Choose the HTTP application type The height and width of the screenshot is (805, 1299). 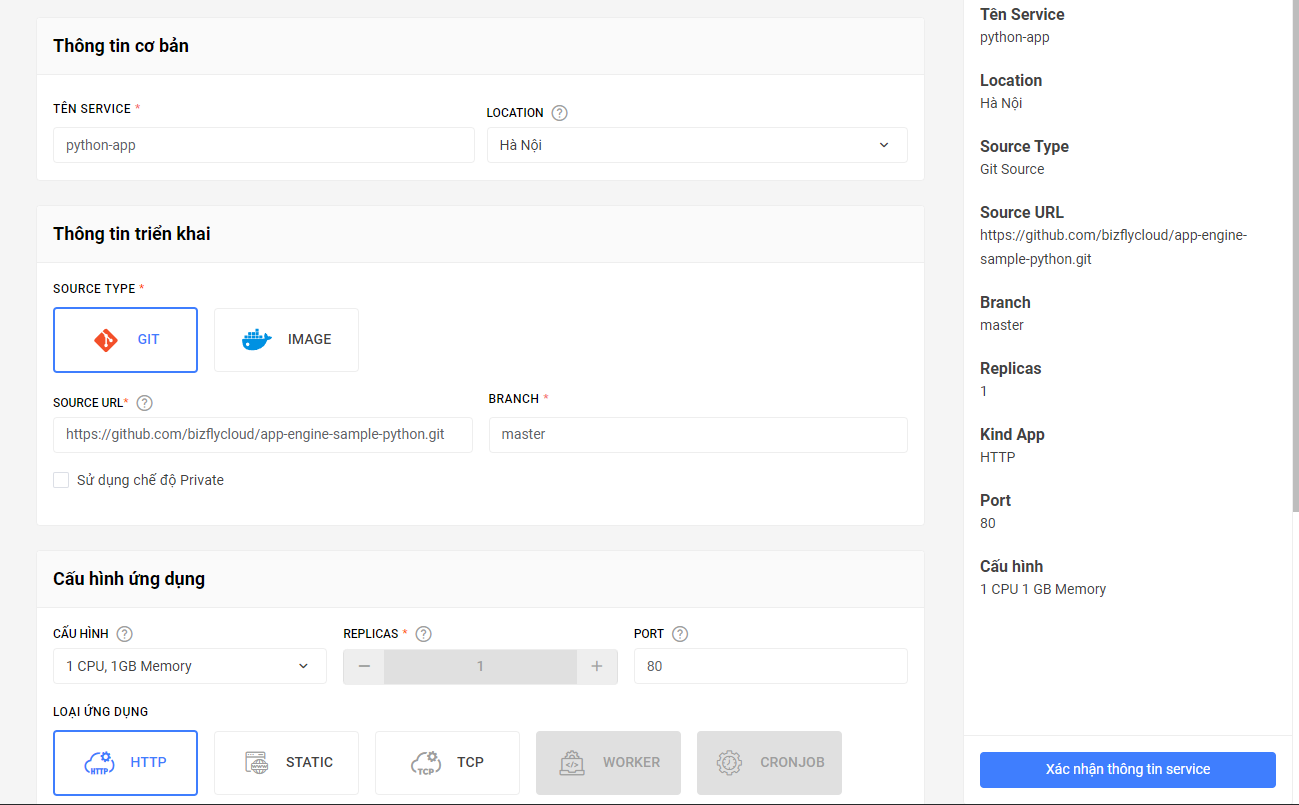point(125,762)
